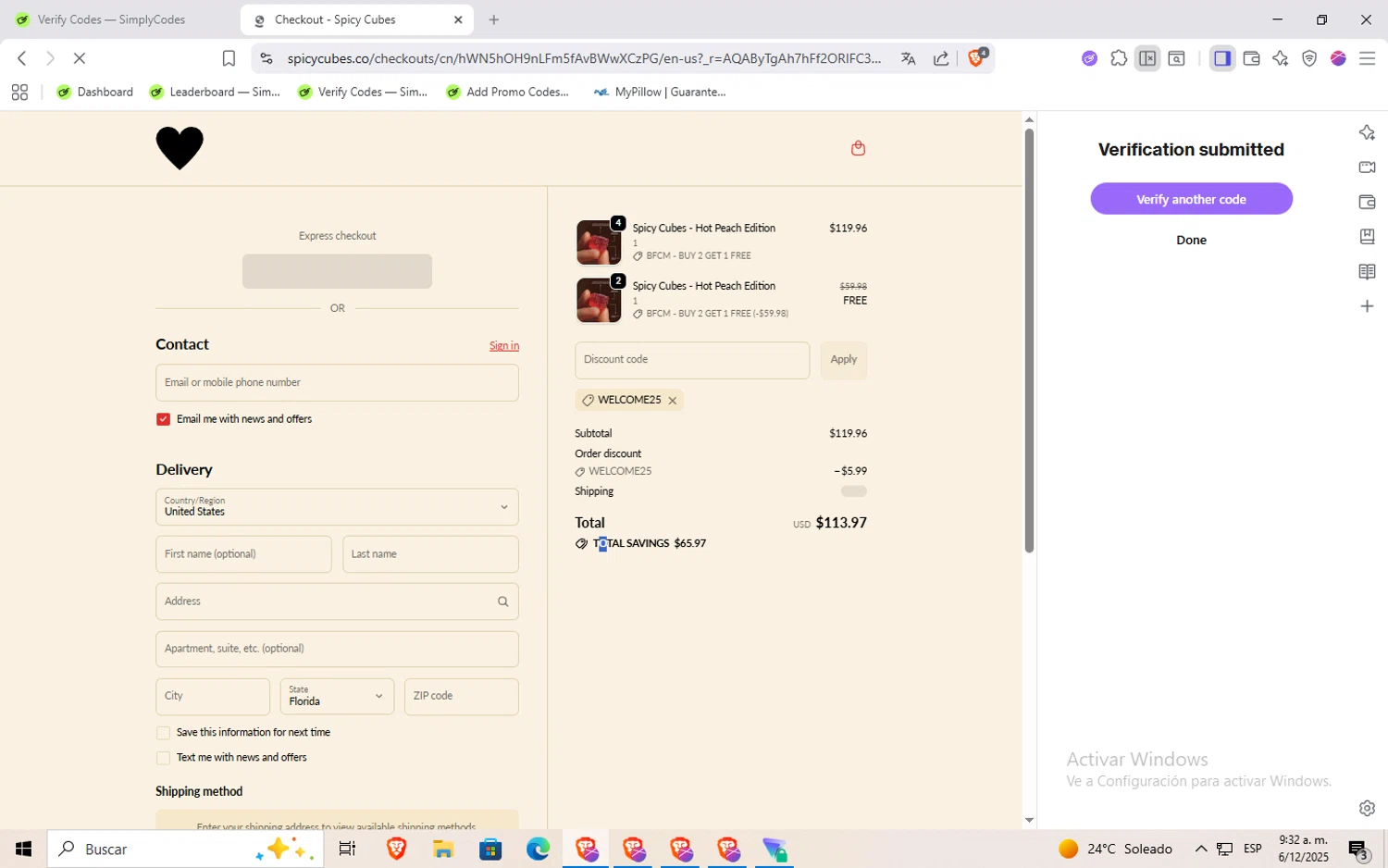Click the express checkout button placeholder
The width and height of the screenshot is (1388, 868).
point(337,271)
